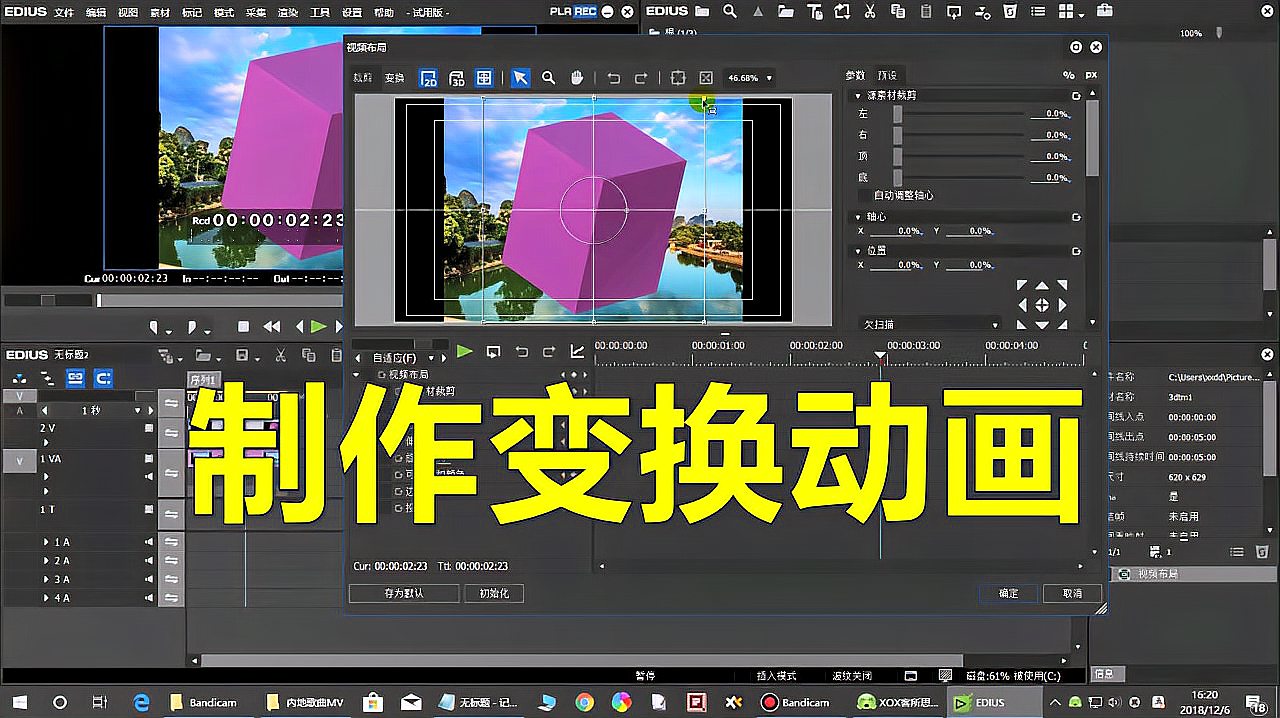This screenshot has height=718, width=1280.
Task: Click the 左 crop slider handle
Action: point(897,114)
